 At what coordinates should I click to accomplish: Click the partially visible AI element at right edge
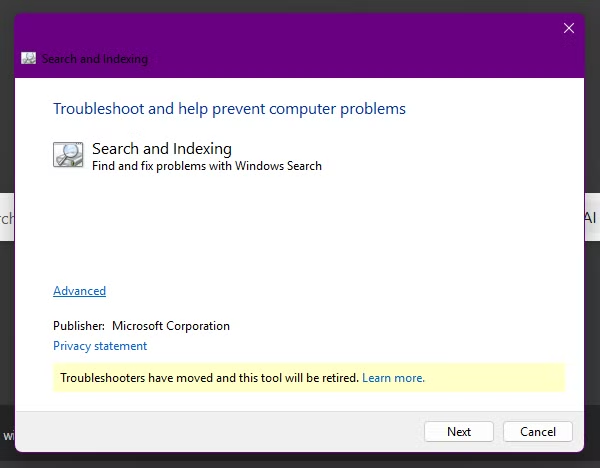coord(591,218)
